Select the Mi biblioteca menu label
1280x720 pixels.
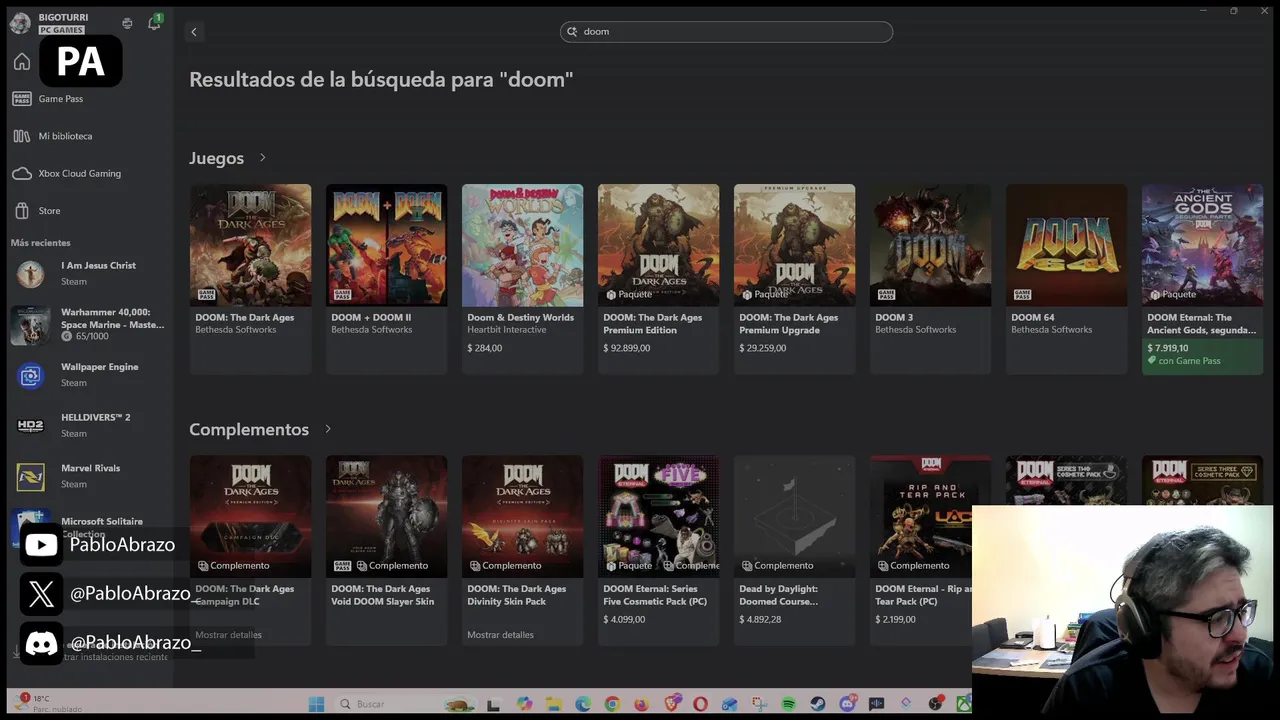pyautogui.click(x=65, y=136)
